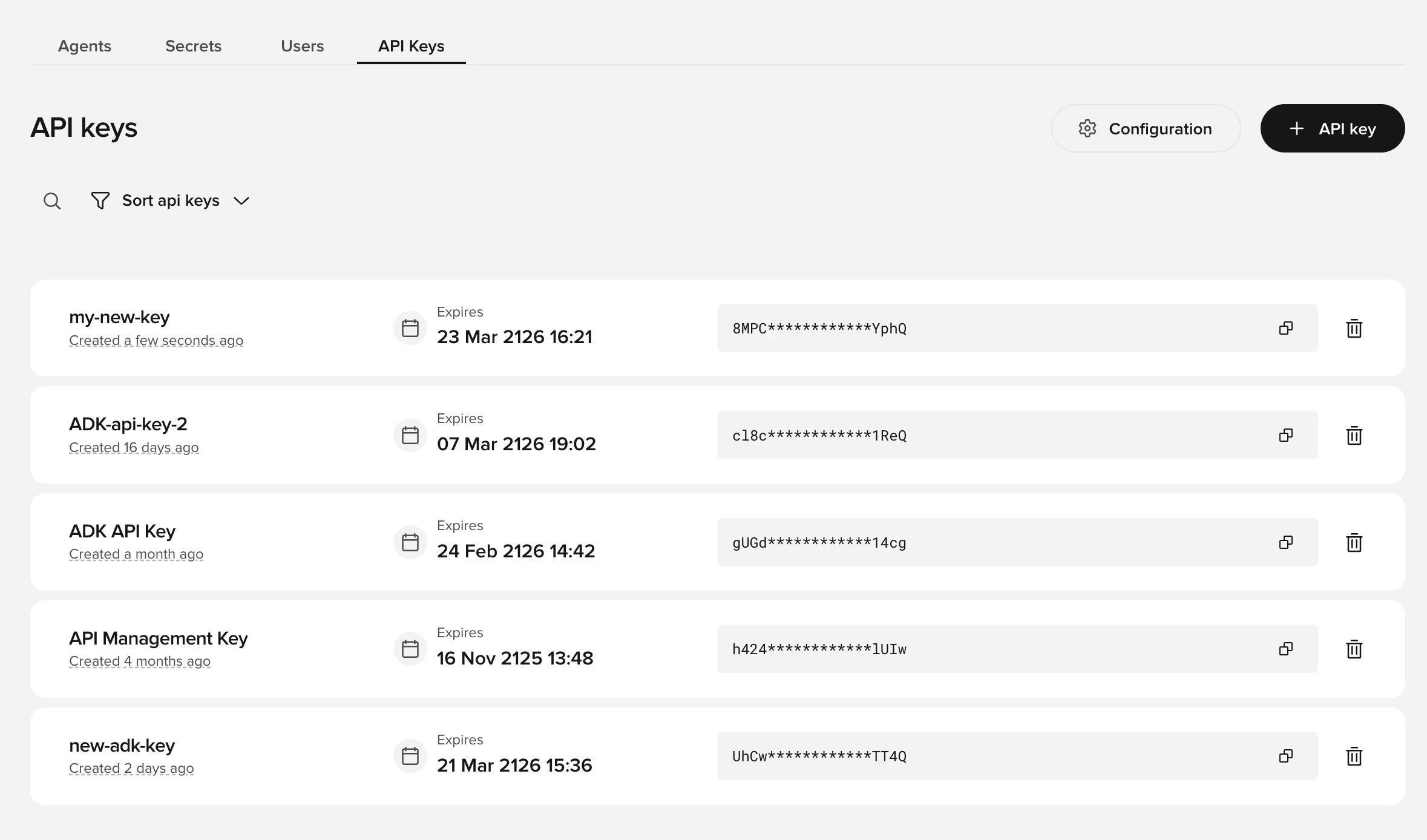Switch to the Secrets tab
The image size is (1427, 840).
(193, 46)
